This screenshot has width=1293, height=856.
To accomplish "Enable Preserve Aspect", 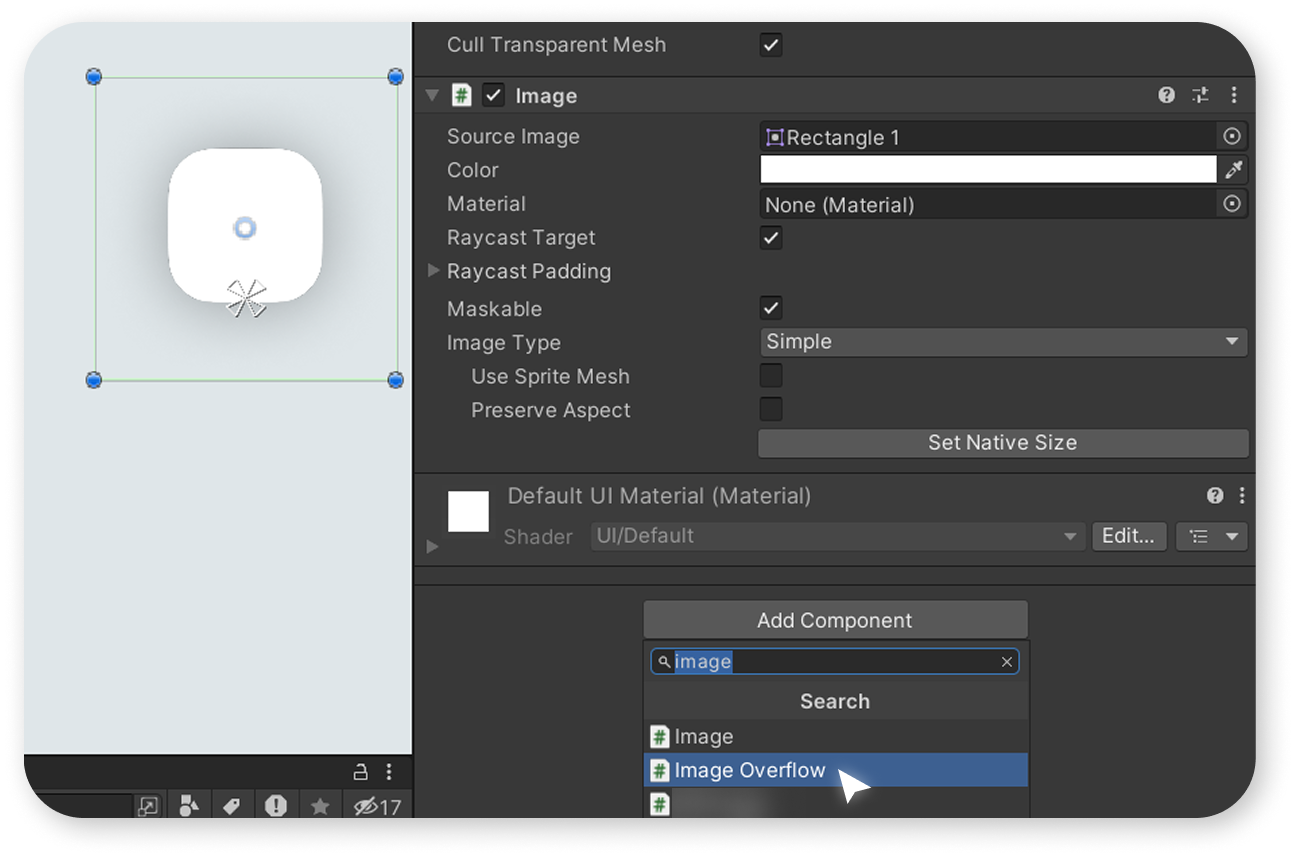I will coord(771,409).
